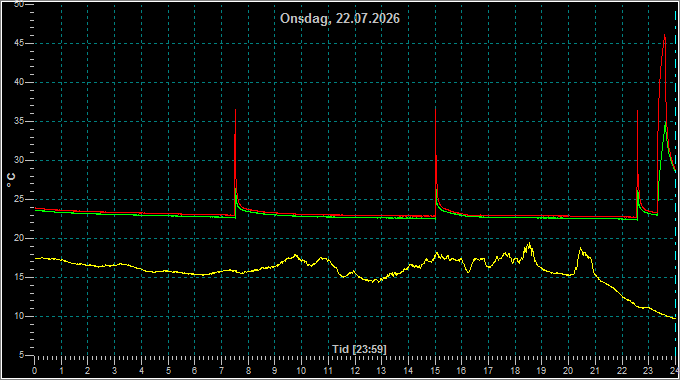Click the 35 value on temperature axis

tap(19, 121)
